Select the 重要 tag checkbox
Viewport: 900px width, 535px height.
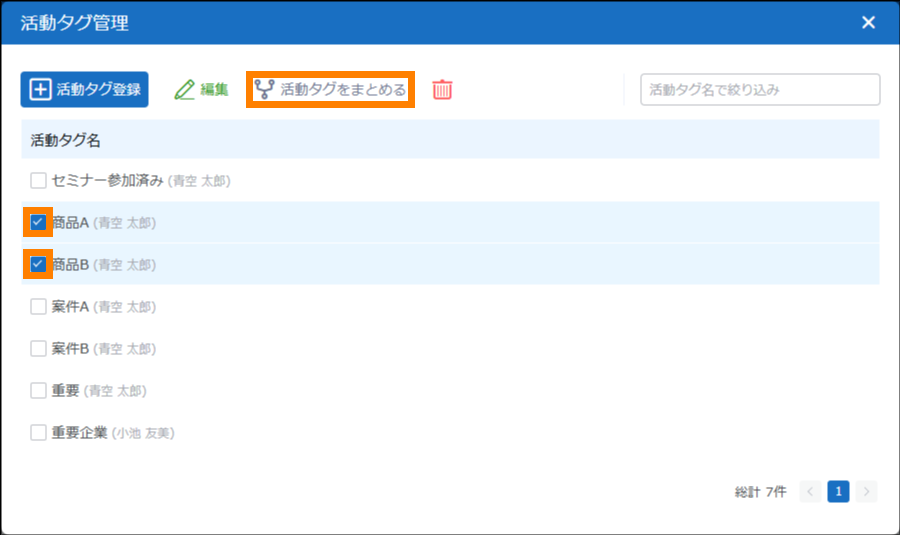(38, 390)
